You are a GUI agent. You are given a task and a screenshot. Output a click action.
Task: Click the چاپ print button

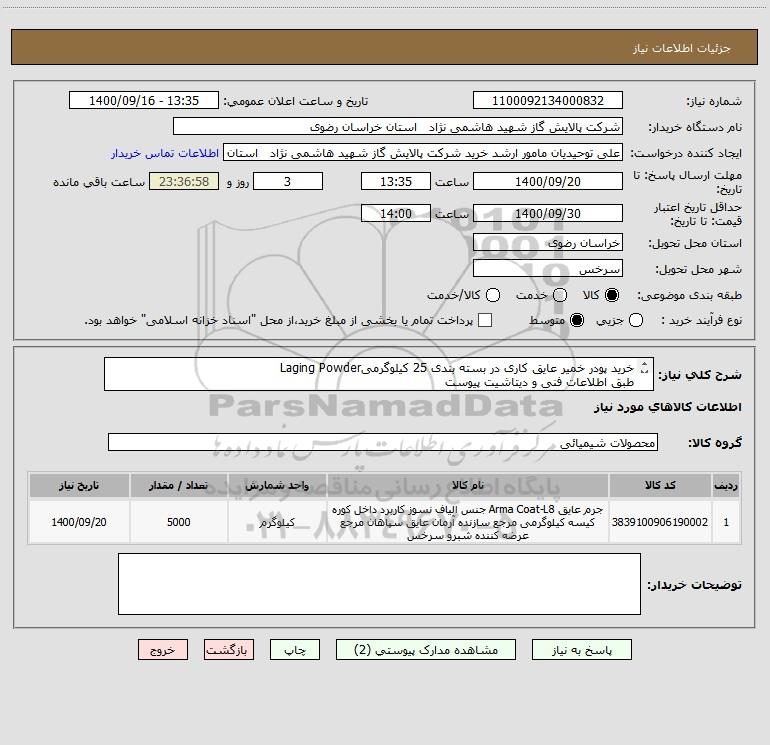295,650
